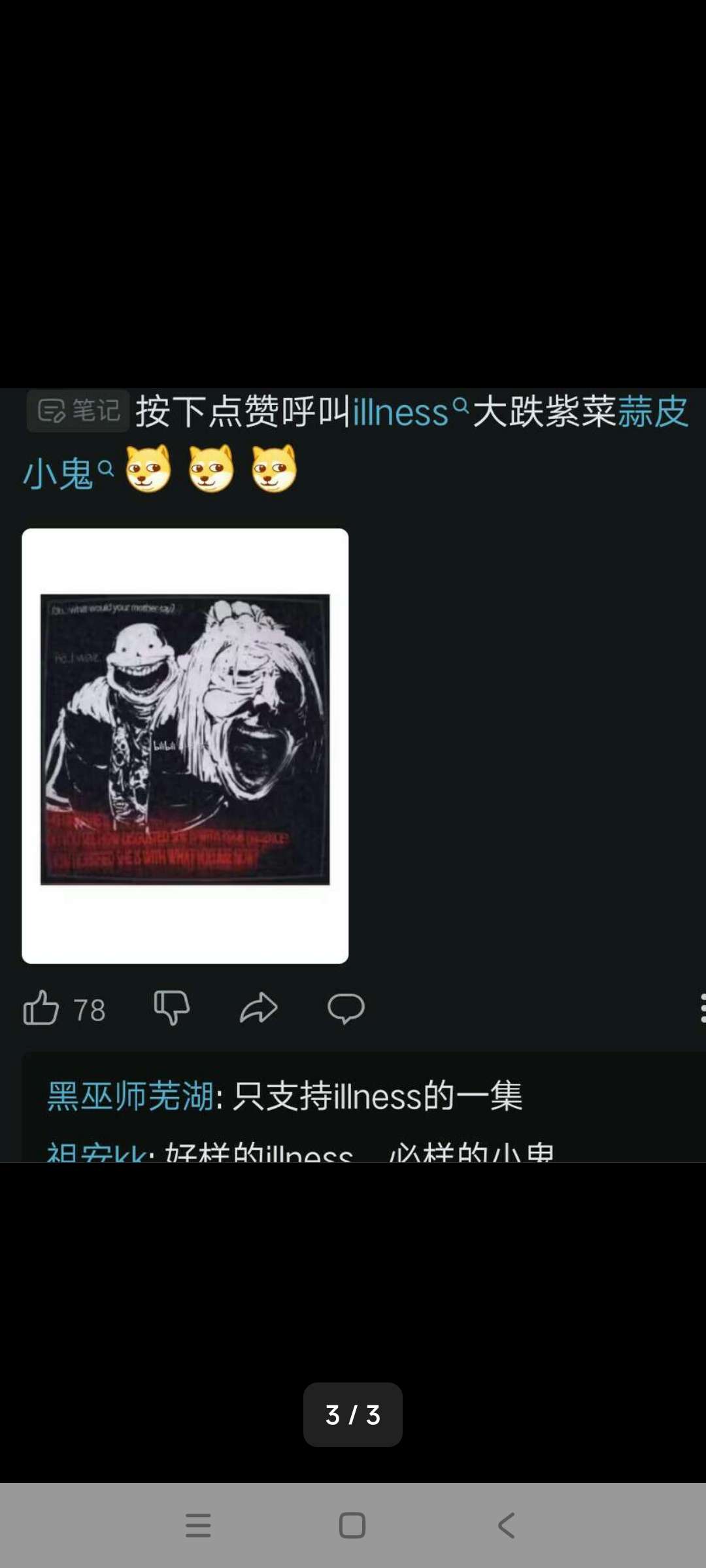The image size is (706, 1568).
Task: Open the illness search keyword link
Action: [x=401, y=412]
